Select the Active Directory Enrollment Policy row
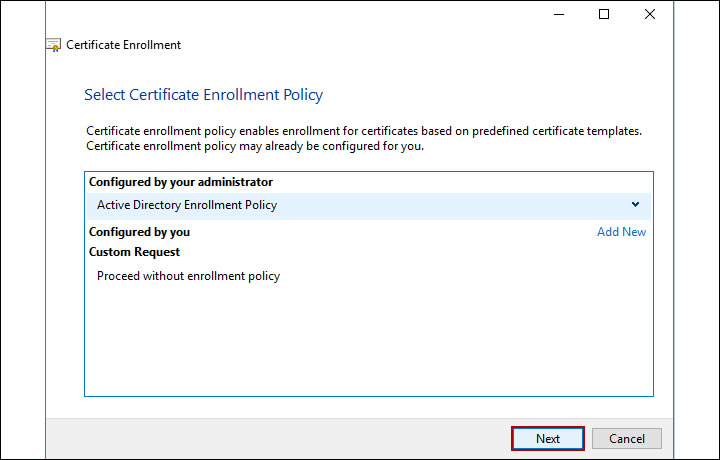The height and width of the screenshot is (460, 720). pyautogui.click(x=300, y=205)
